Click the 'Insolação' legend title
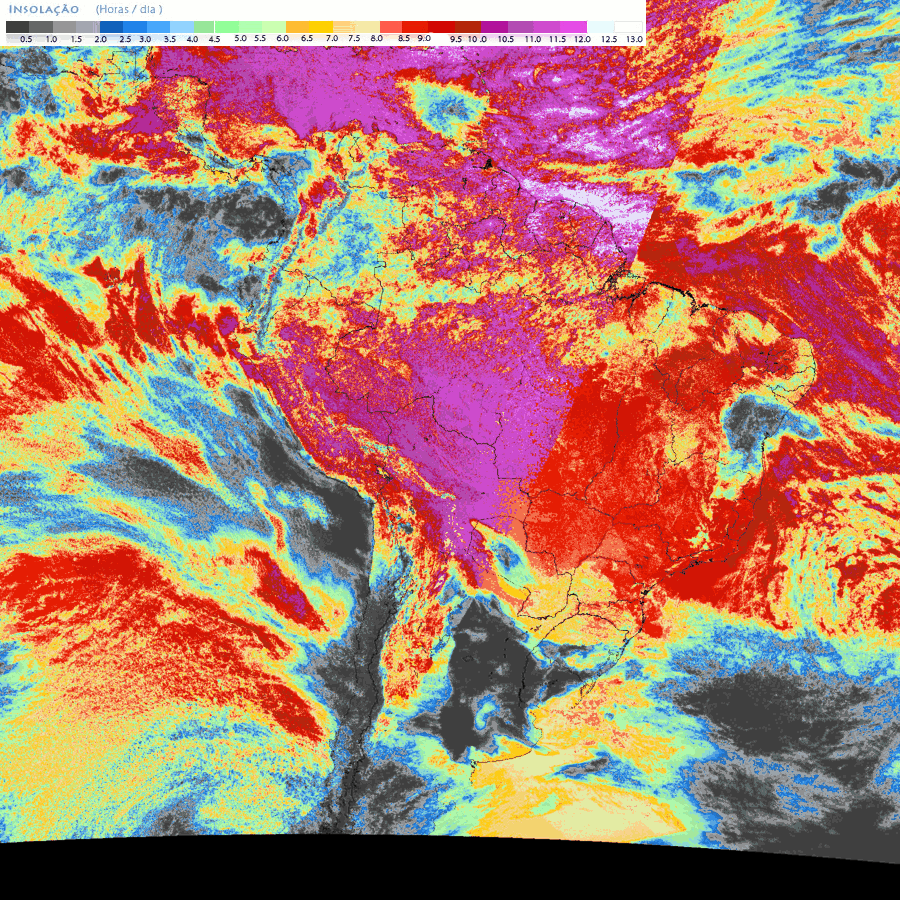 pyautogui.click(x=44, y=9)
